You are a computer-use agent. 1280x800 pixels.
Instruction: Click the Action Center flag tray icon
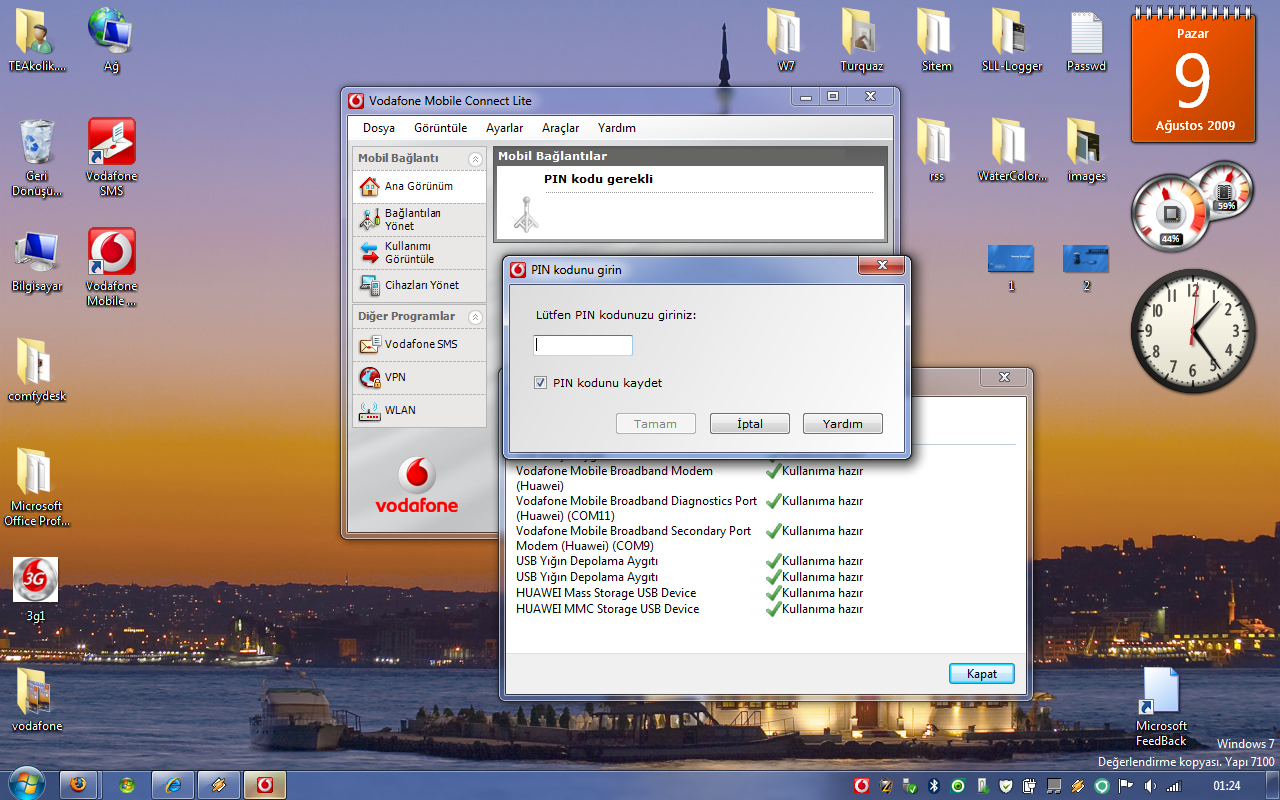pos(1126,786)
